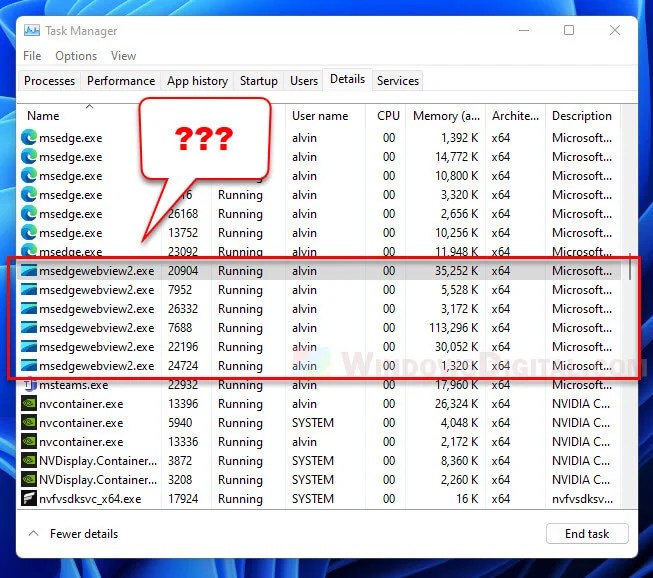Click the End task button
Viewport: 653px width, 578px height.
tap(587, 533)
